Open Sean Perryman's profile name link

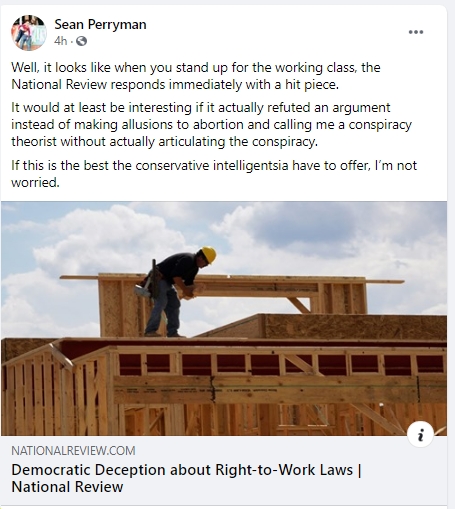(100, 24)
